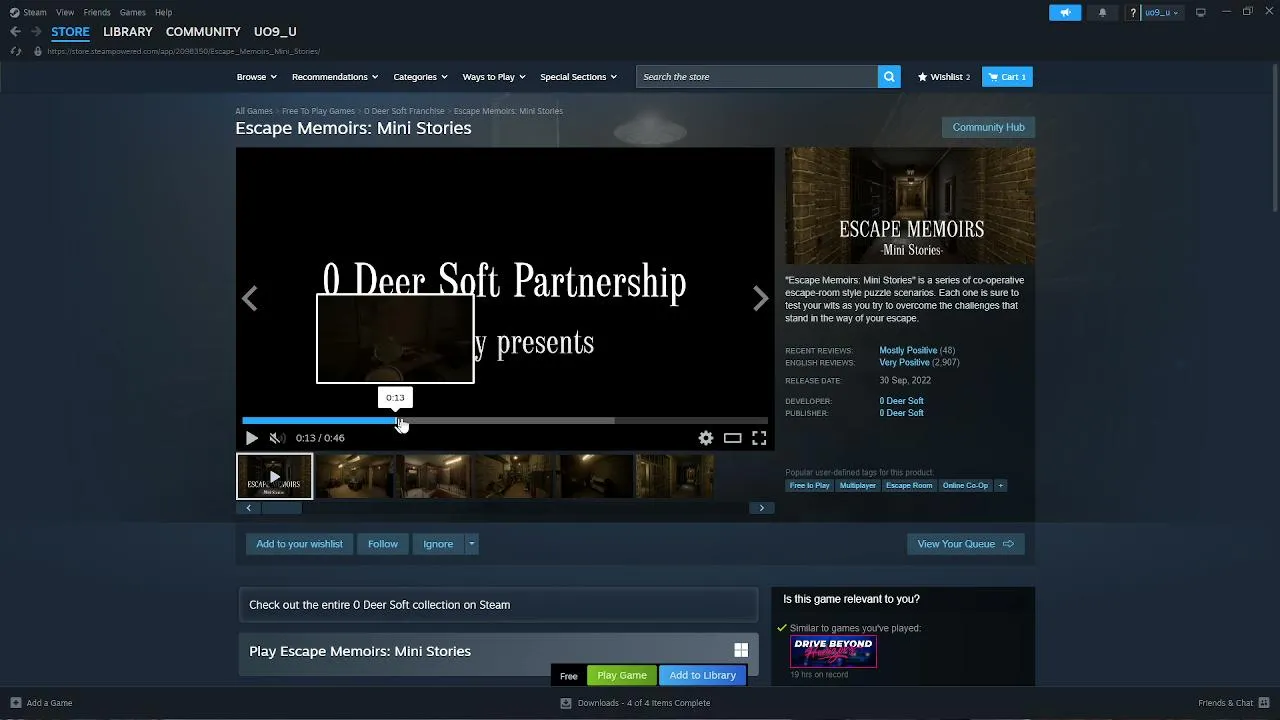
Task: Go back with the Steam navigation arrow
Action: point(15,32)
